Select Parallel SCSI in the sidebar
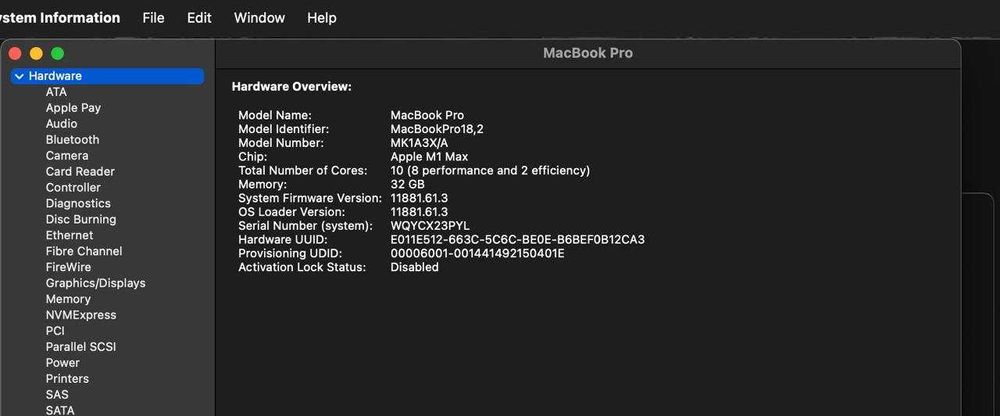The image size is (1000, 416). coord(81,347)
